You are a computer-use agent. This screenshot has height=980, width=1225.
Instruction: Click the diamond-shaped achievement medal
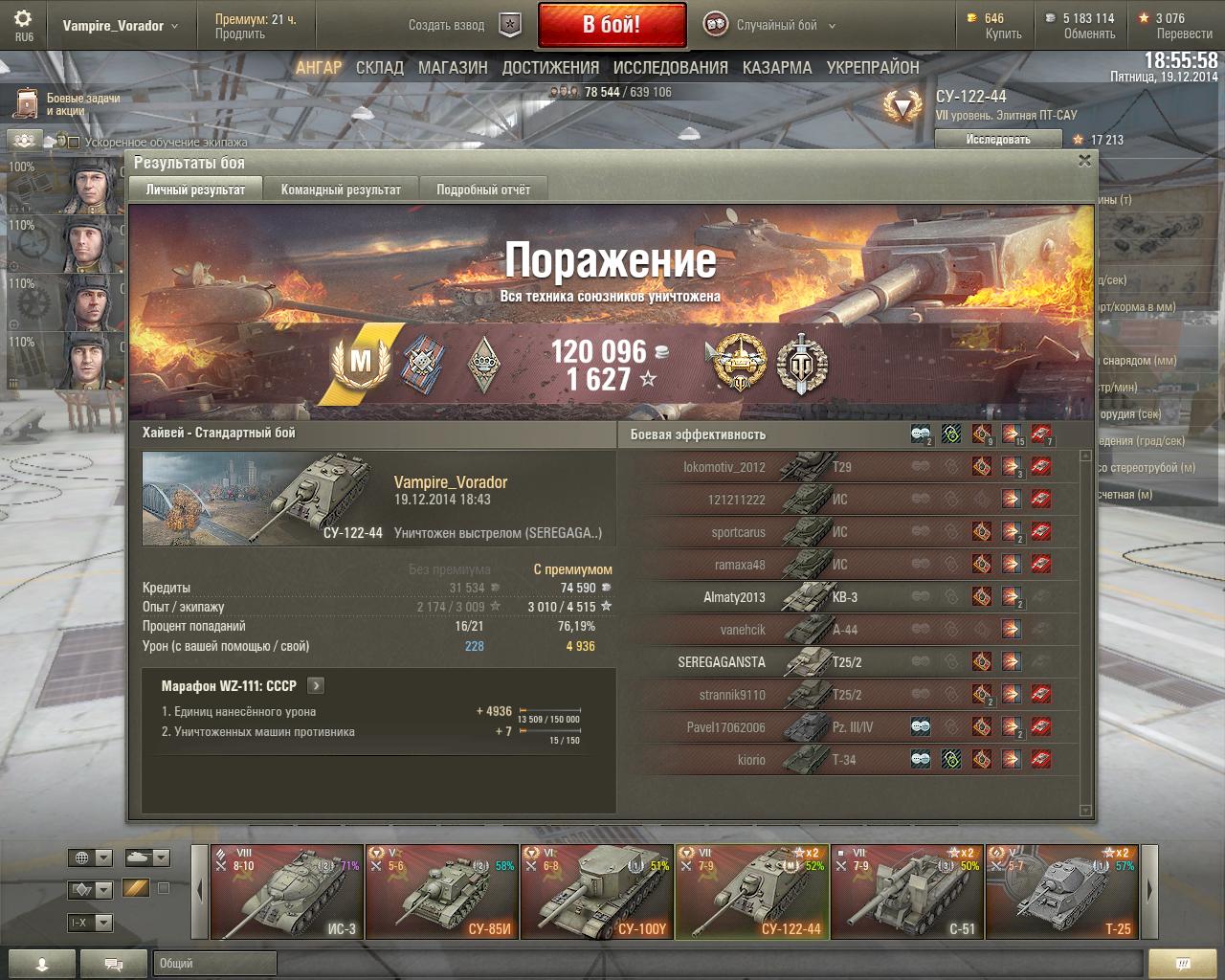click(484, 364)
